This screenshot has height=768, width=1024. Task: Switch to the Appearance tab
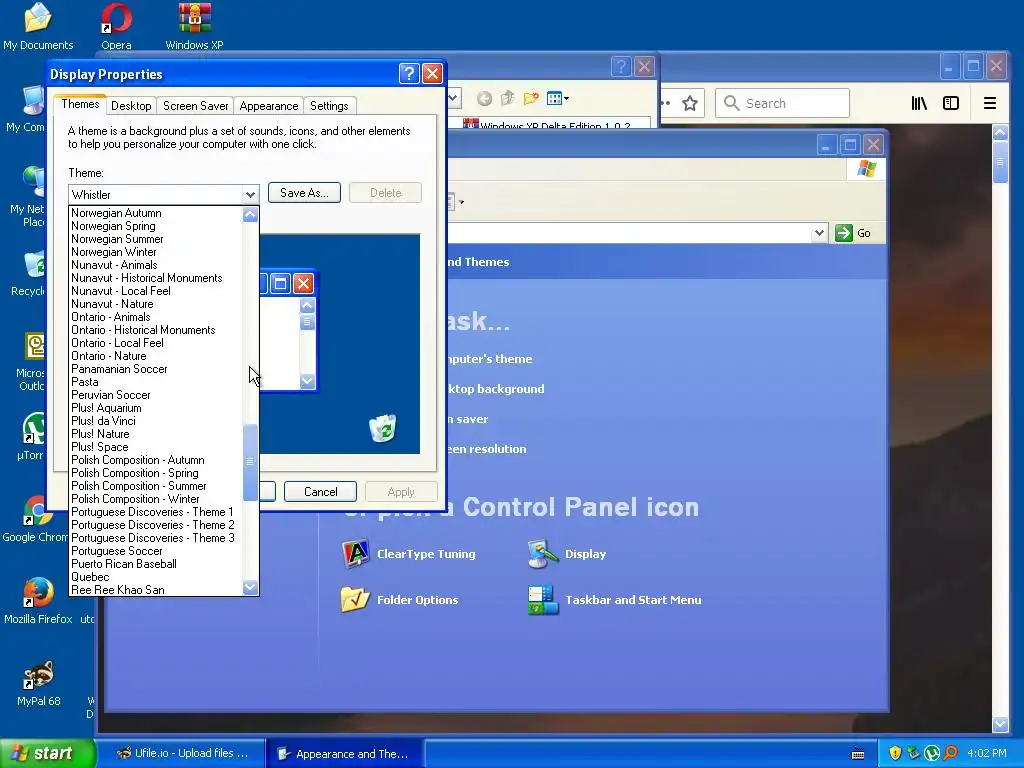tap(268, 106)
